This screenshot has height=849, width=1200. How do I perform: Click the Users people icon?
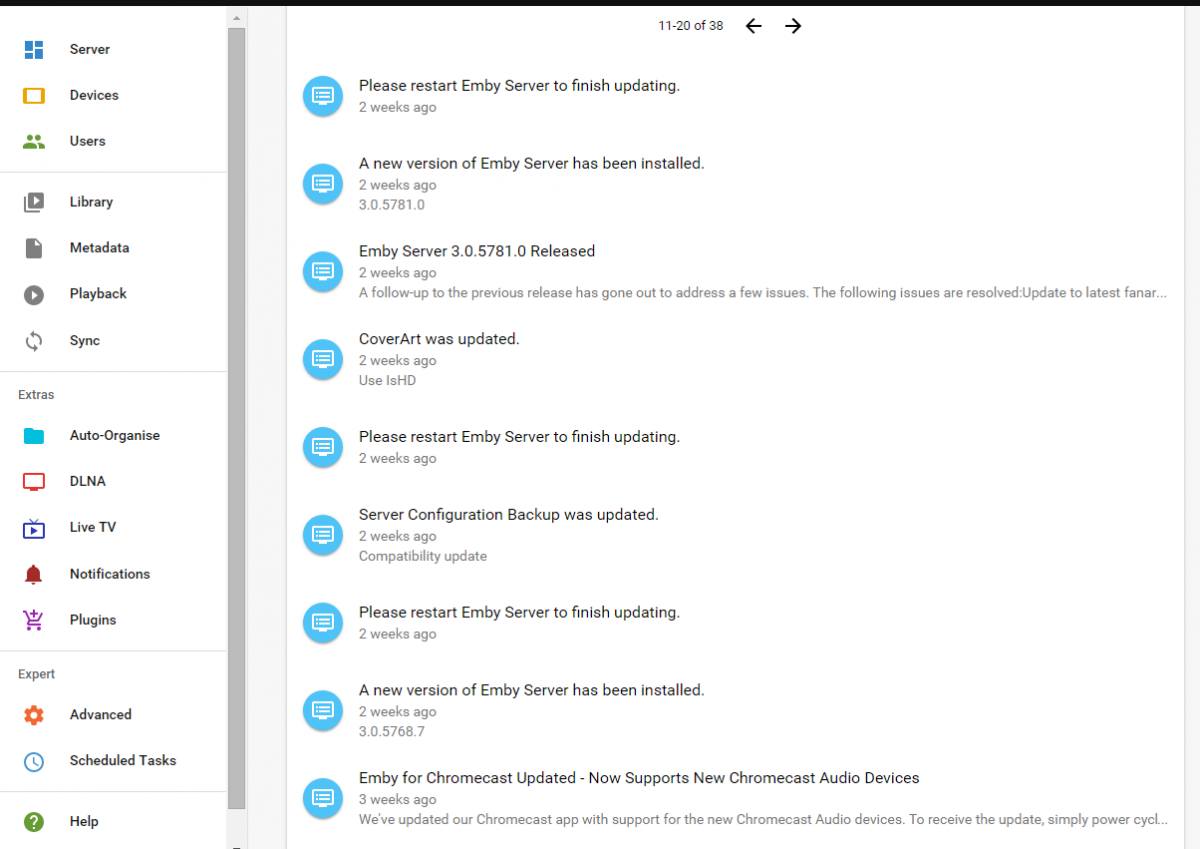point(34,141)
